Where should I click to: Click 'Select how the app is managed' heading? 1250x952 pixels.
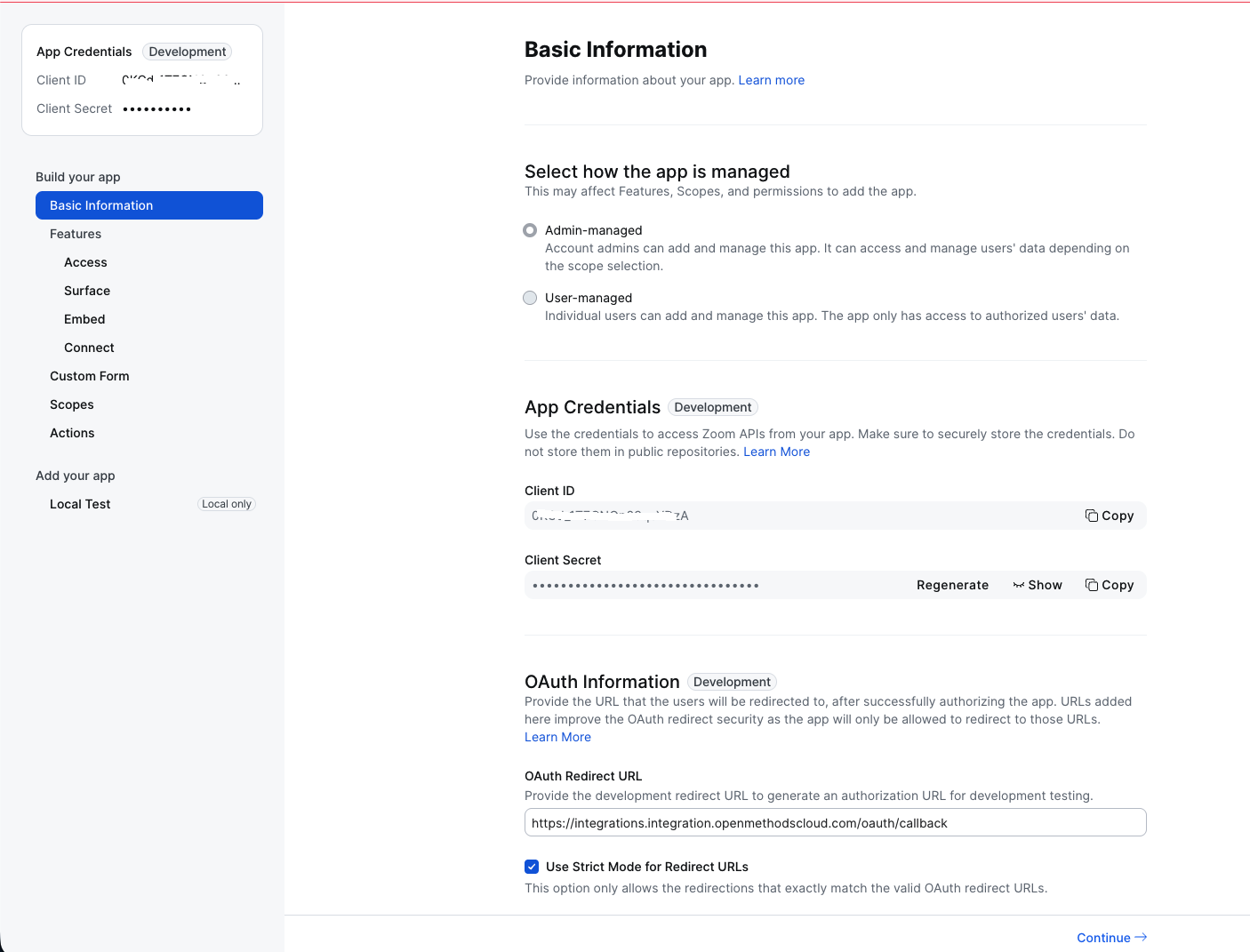pyautogui.click(x=657, y=172)
